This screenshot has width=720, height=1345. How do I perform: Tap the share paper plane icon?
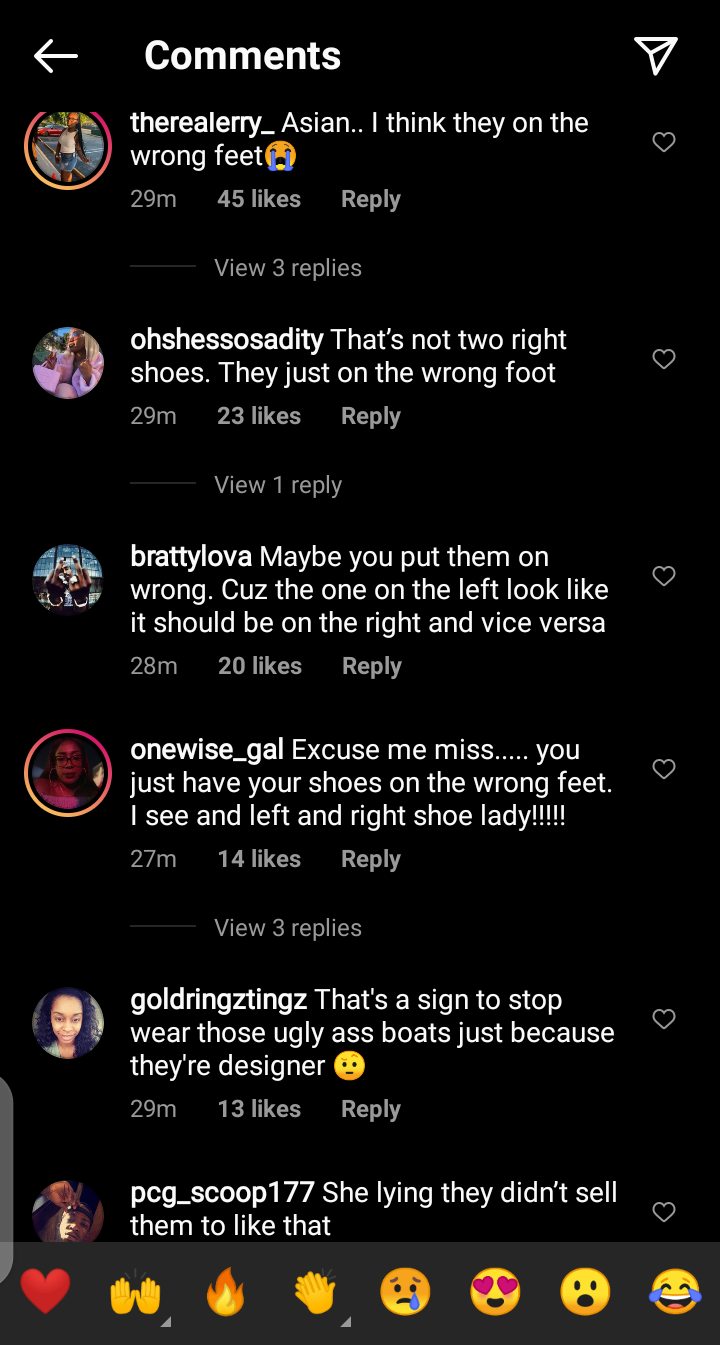(x=656, y=56)
